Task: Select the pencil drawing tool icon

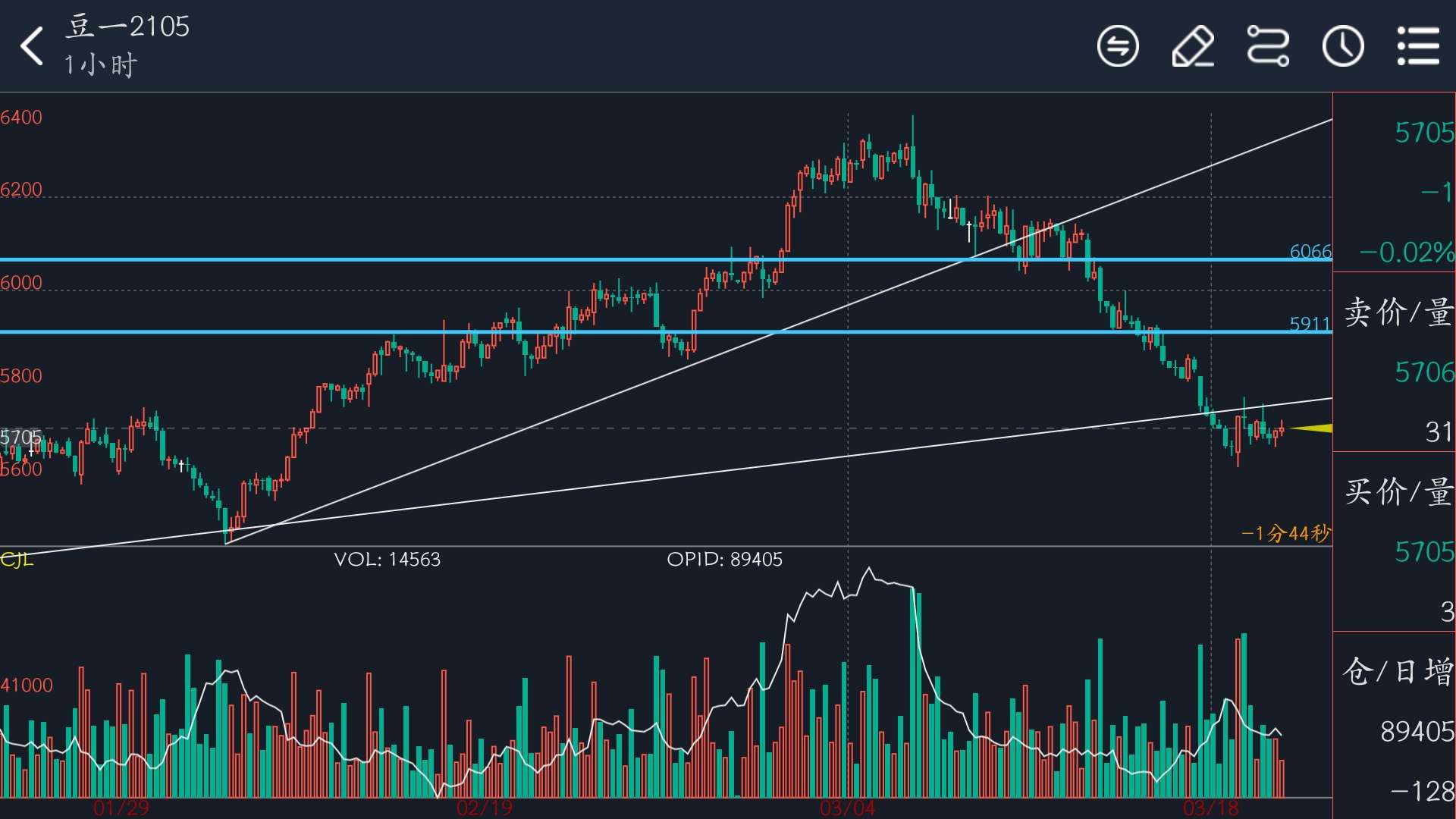Action: point(1192,46)
